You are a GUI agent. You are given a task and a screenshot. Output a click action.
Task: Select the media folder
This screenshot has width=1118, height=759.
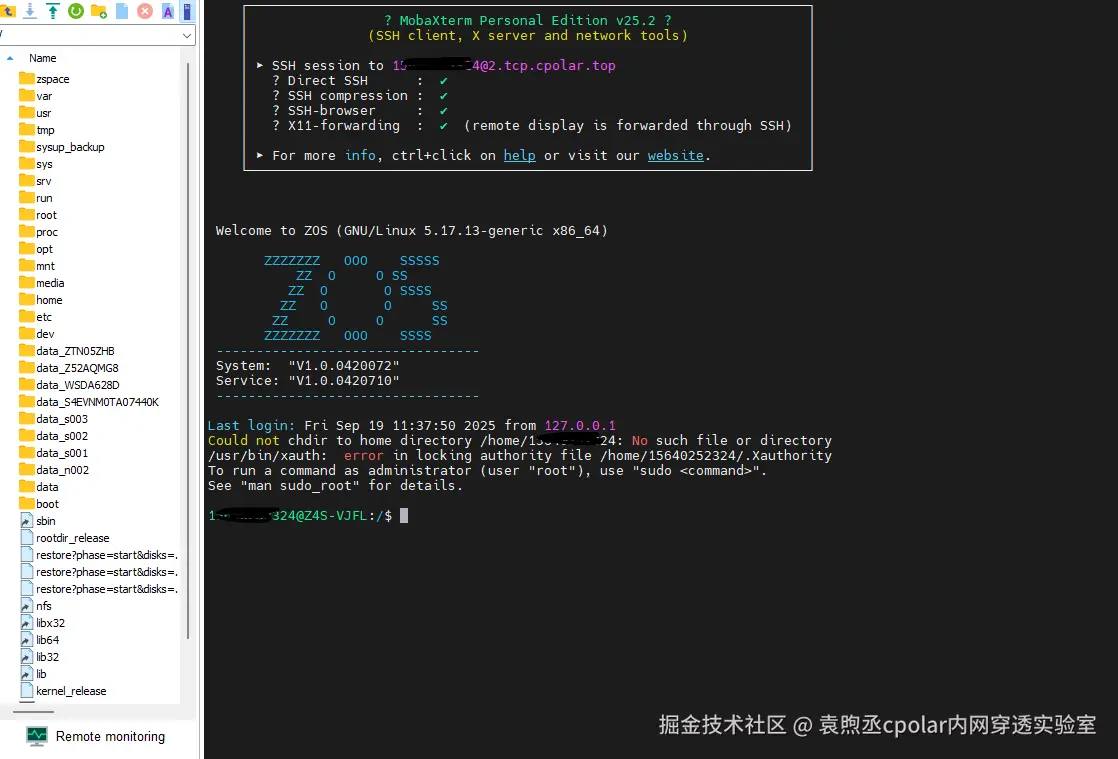tap(50, 283)
